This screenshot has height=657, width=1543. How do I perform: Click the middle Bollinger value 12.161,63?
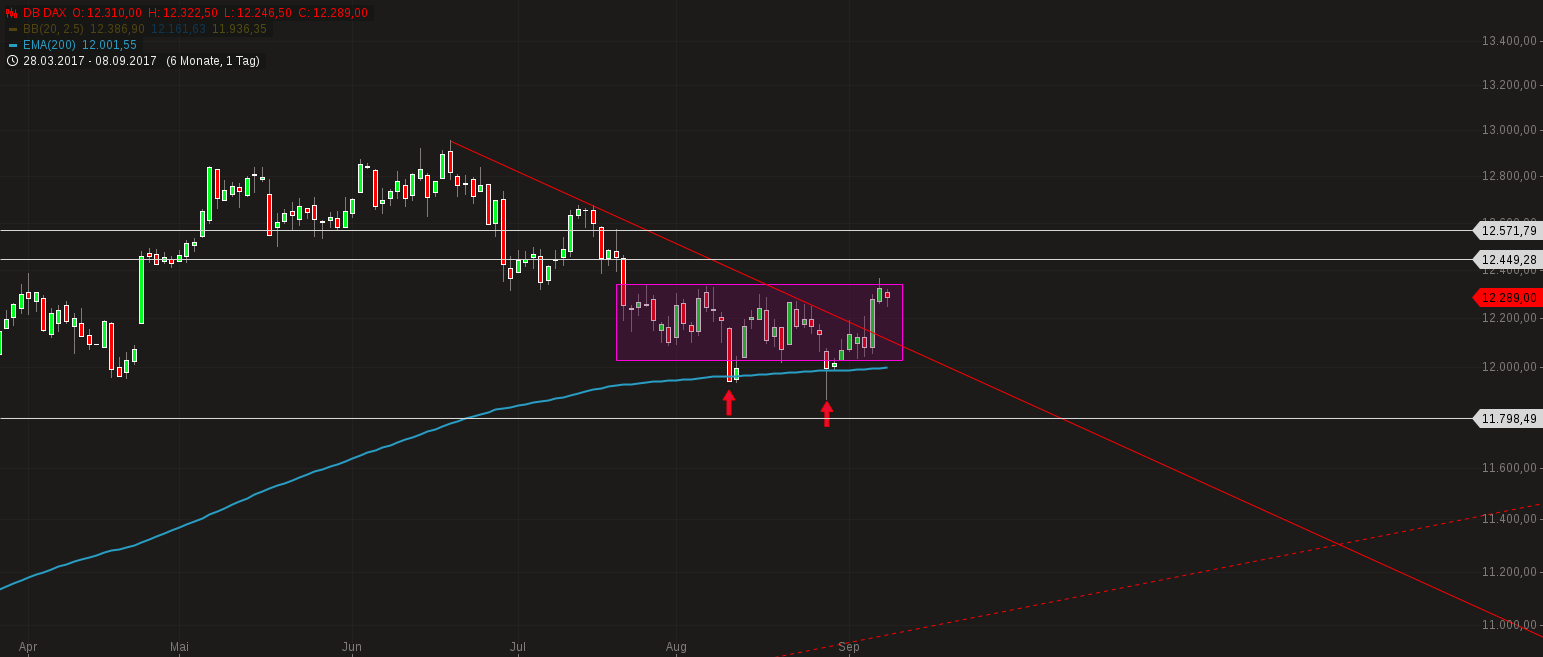pyautogui.click(x=178, y=29)
